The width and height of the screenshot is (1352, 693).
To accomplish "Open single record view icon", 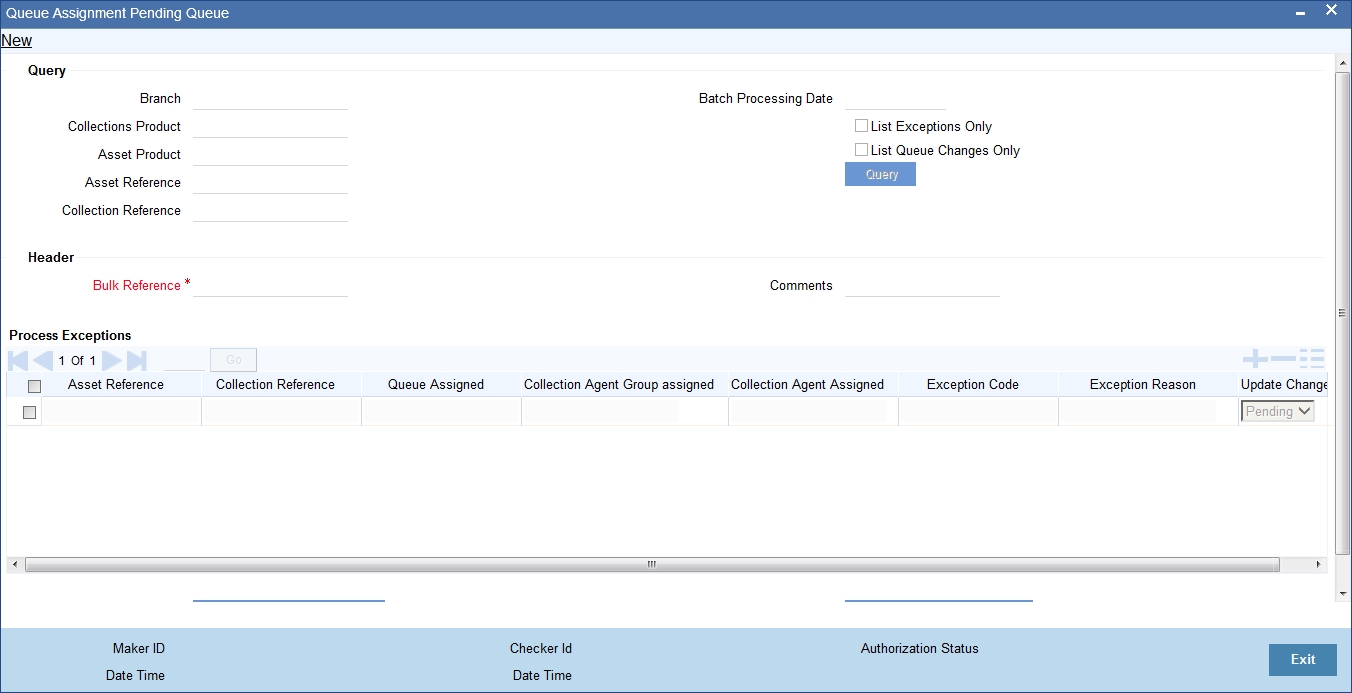I will tap(1312, 359).
